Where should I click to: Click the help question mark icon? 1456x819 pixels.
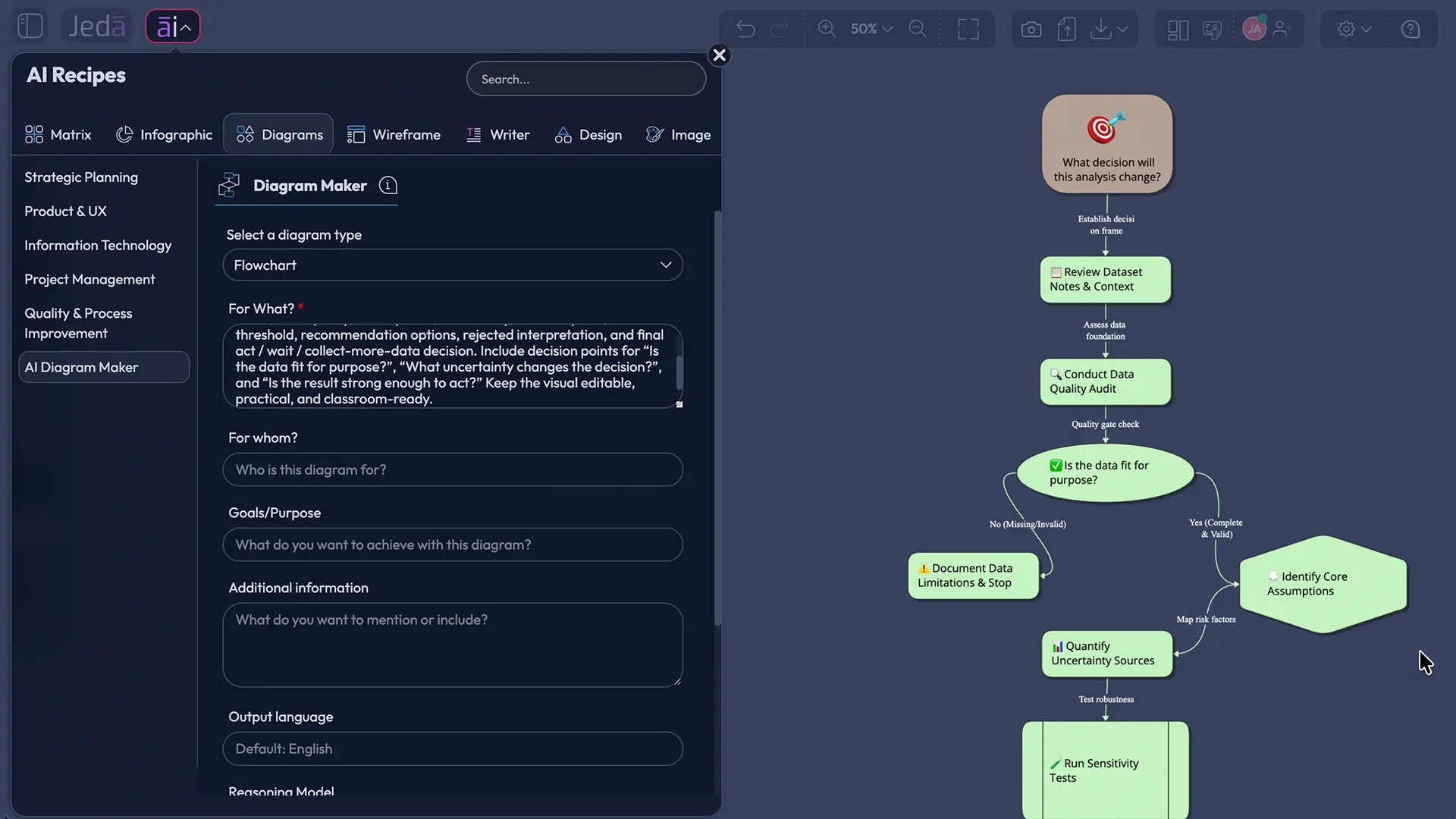pos(1410,29)
